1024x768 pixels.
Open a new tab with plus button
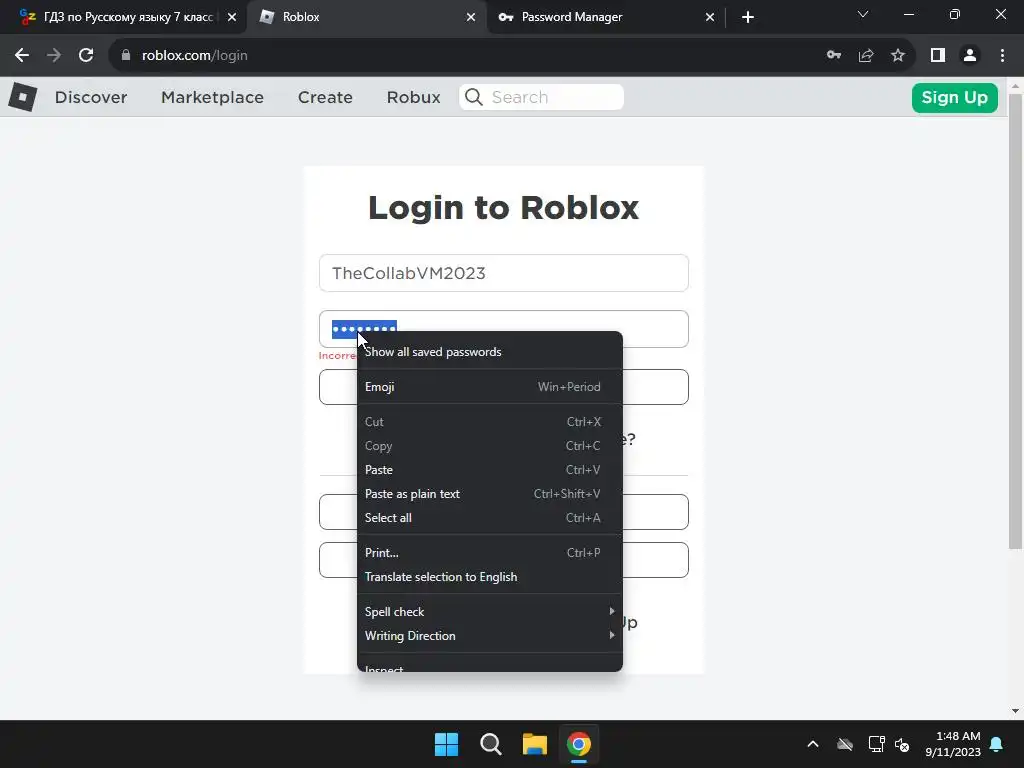(748, 17)
